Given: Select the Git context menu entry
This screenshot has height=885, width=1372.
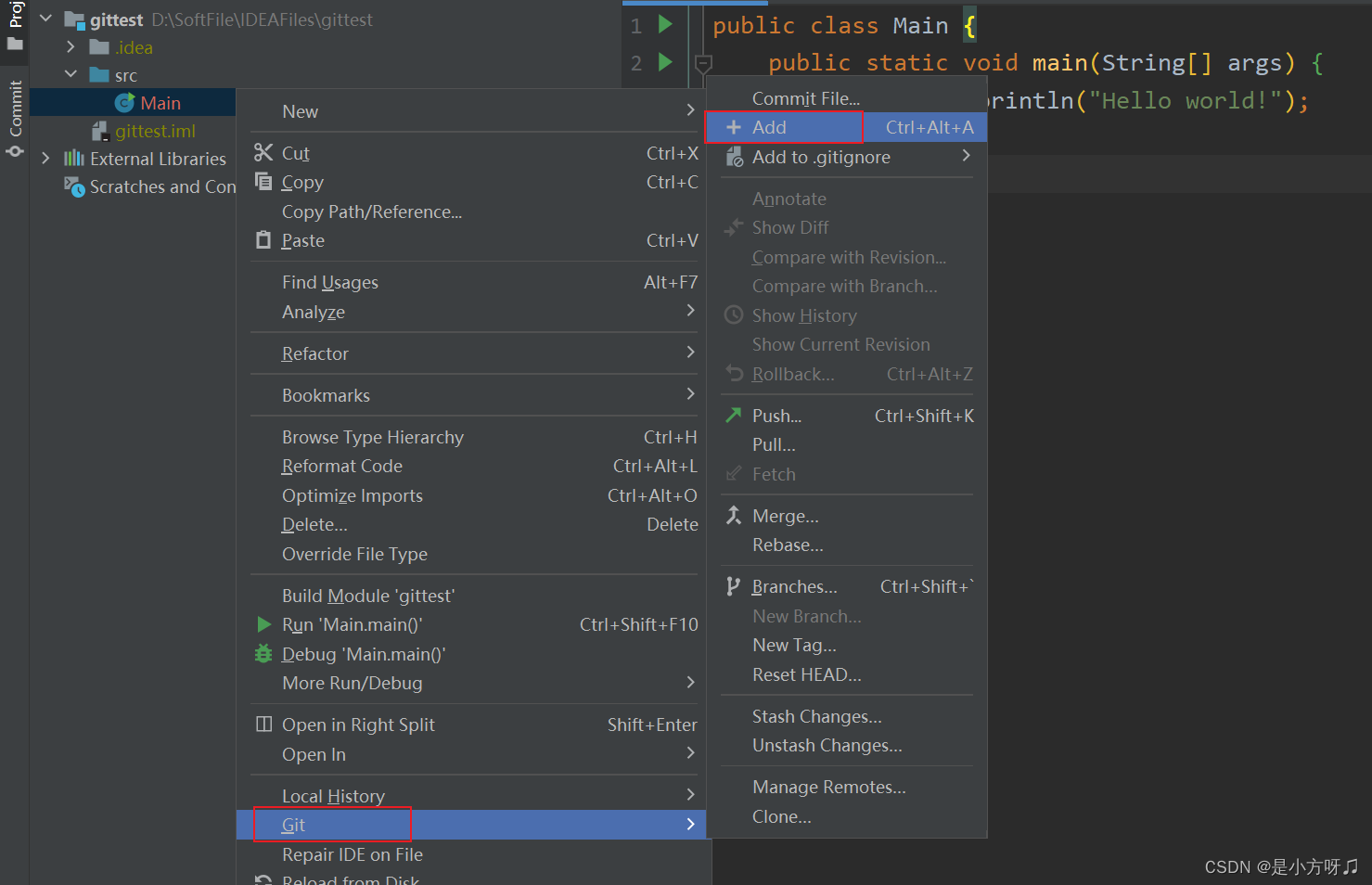Looking at the screenshot, I should coord(471,825).
